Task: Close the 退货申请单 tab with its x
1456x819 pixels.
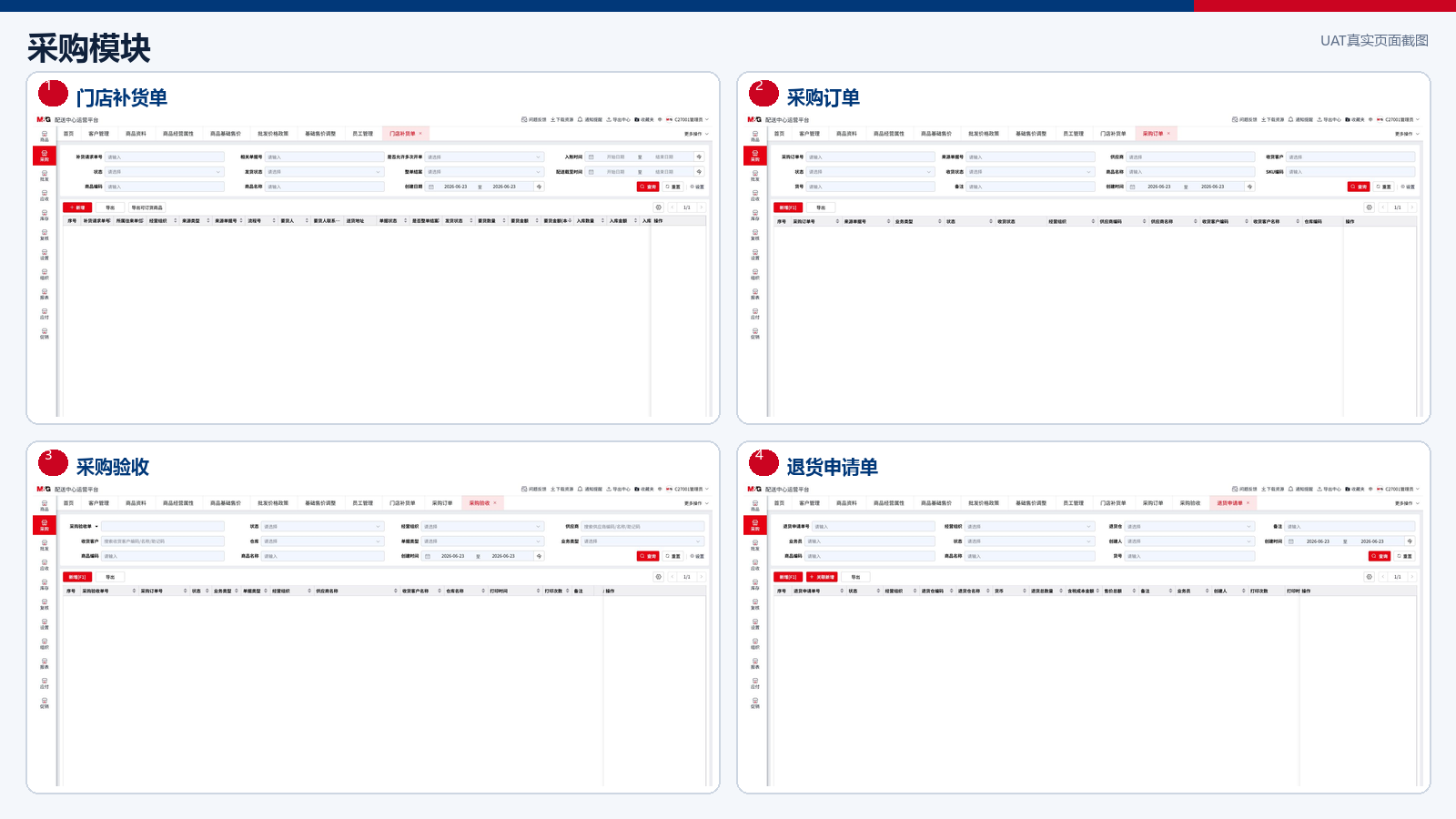Action: (1248, 503)
